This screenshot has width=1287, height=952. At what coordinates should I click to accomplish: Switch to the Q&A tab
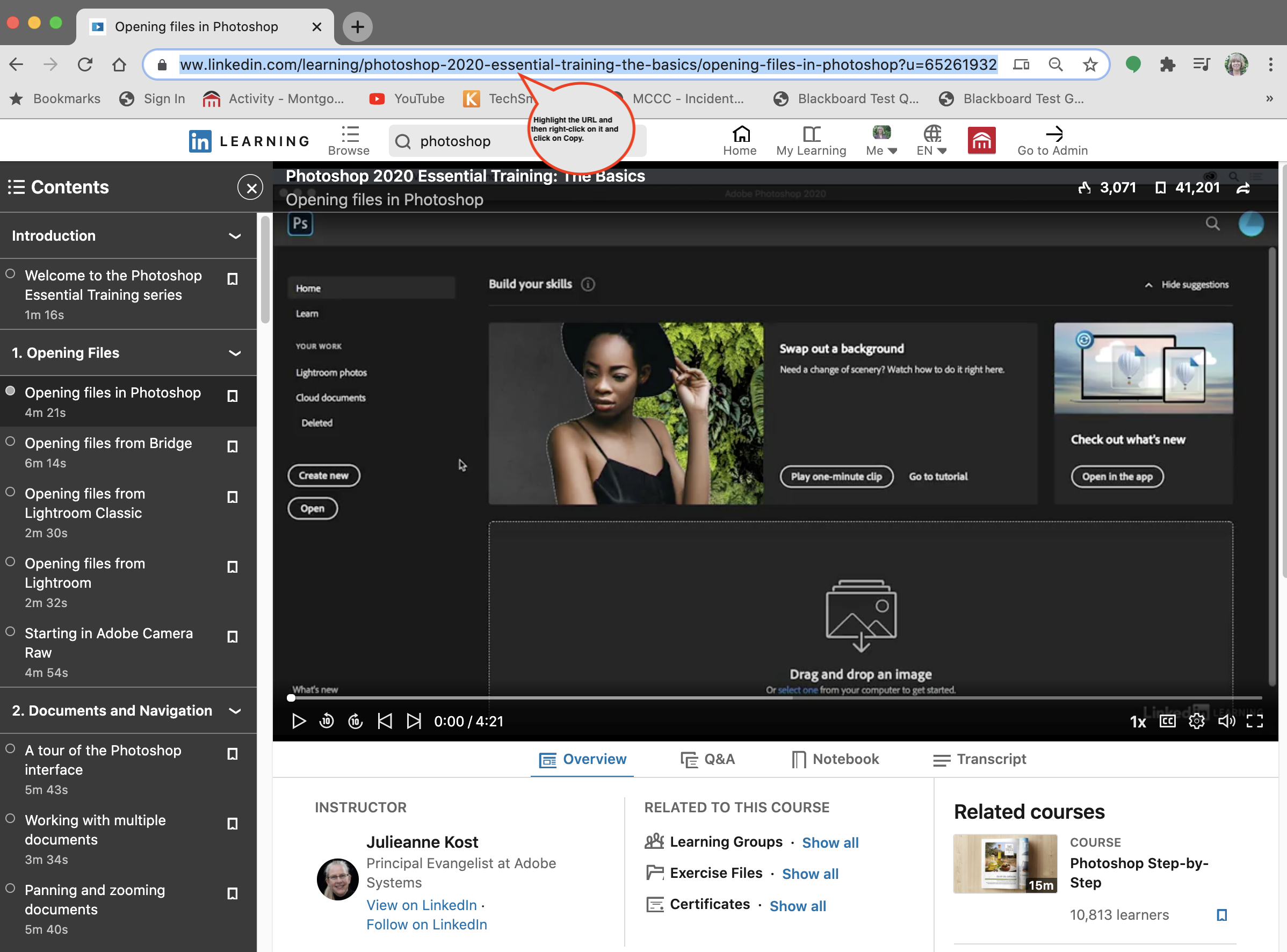click(707, 759)
